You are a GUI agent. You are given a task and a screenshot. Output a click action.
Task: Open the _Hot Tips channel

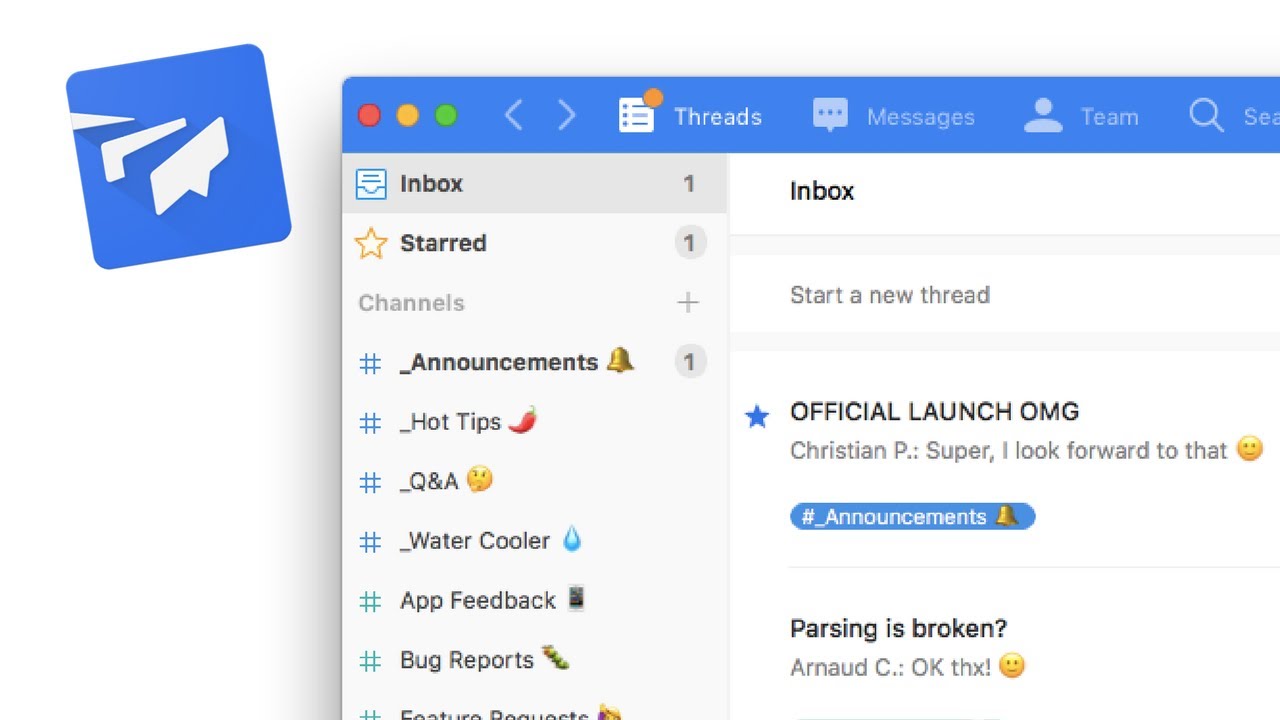534,422
